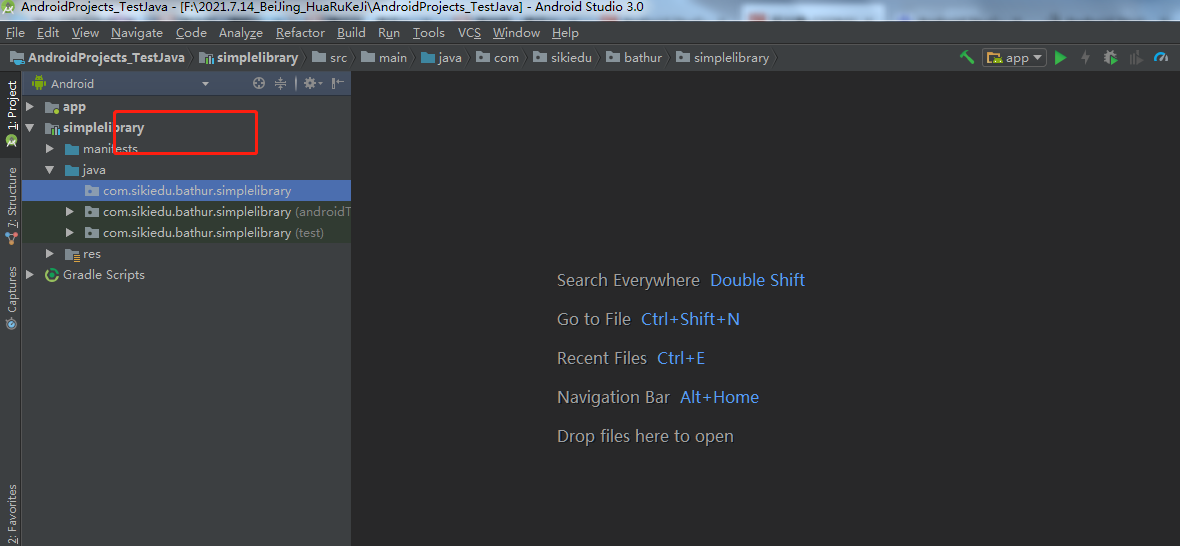The width and height of the screenshot is (1180, 546).
Task: Open the Edit menu
Action: click(48, 32)
